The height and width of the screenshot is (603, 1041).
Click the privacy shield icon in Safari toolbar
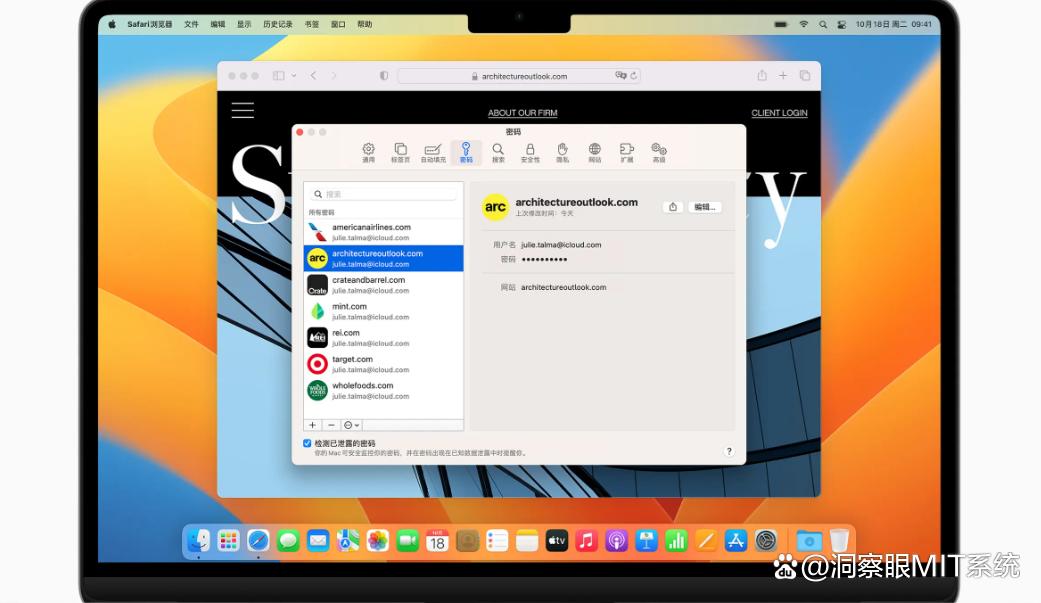click(384, 76)
